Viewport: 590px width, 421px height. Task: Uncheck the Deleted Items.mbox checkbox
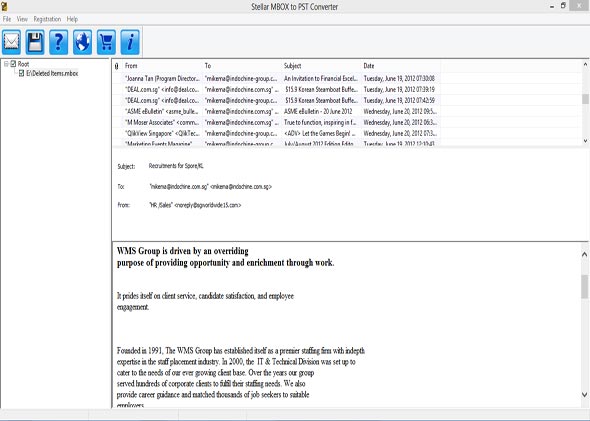(21, 73)
